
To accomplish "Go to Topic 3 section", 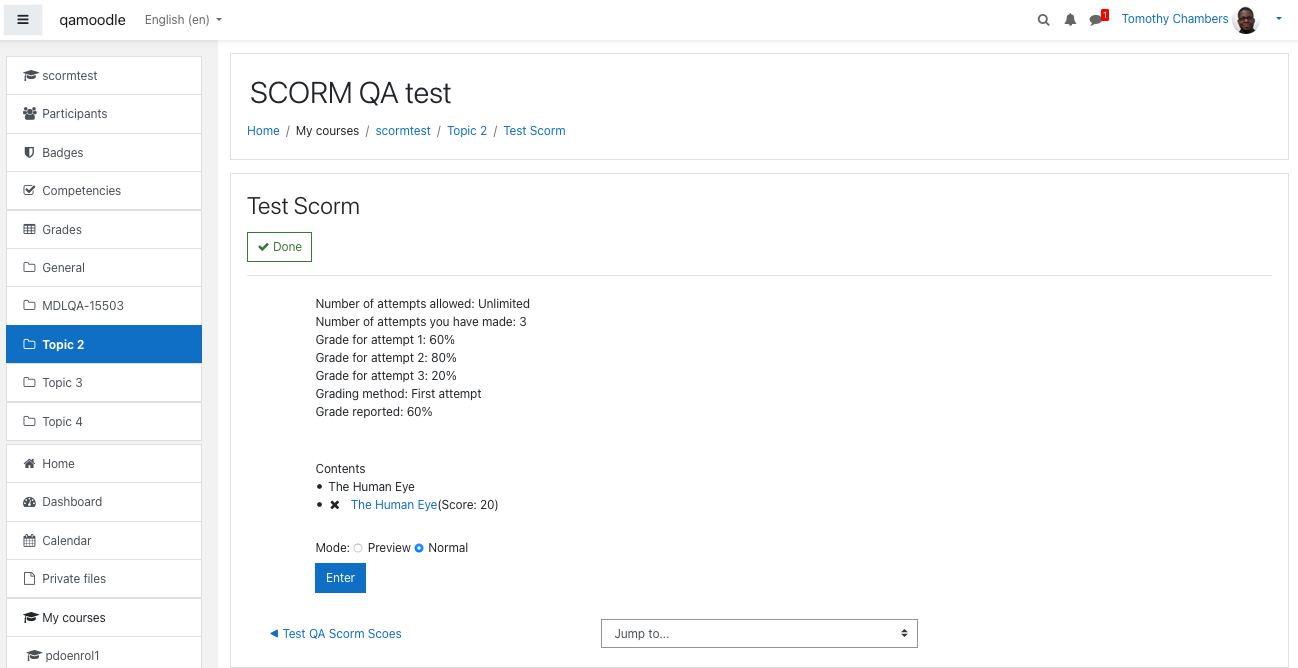I will click(104, 383).
